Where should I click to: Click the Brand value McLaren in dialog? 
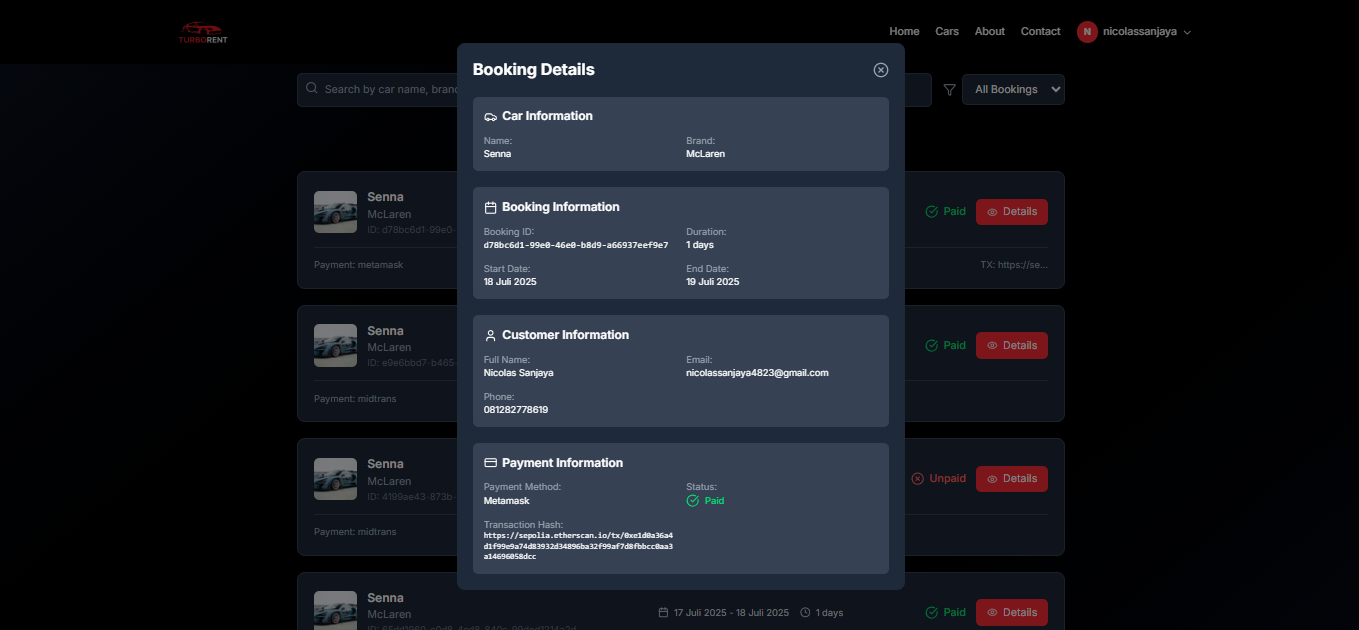click(705, 154)
